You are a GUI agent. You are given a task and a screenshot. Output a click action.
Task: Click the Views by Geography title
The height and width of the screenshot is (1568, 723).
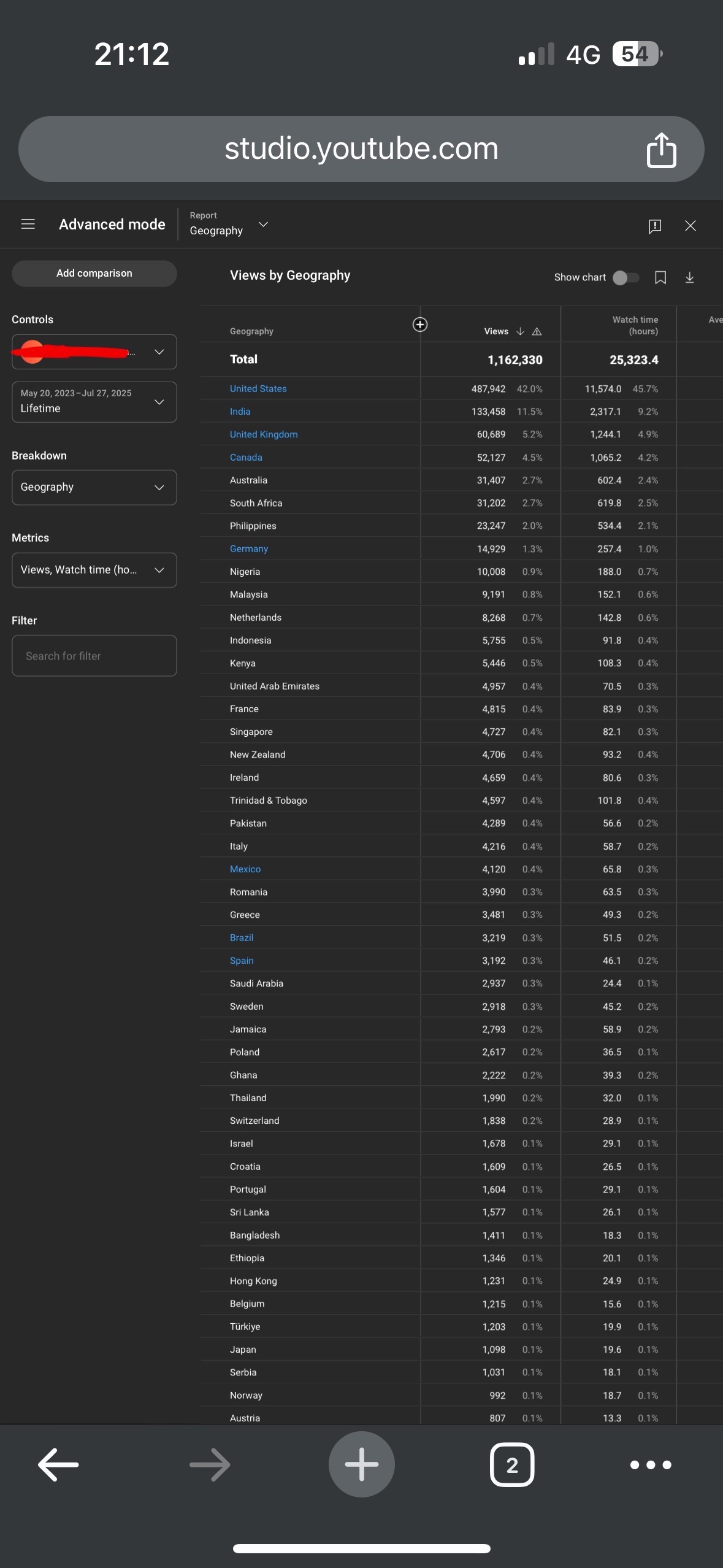pyautogui.click(x=290, y=275)
